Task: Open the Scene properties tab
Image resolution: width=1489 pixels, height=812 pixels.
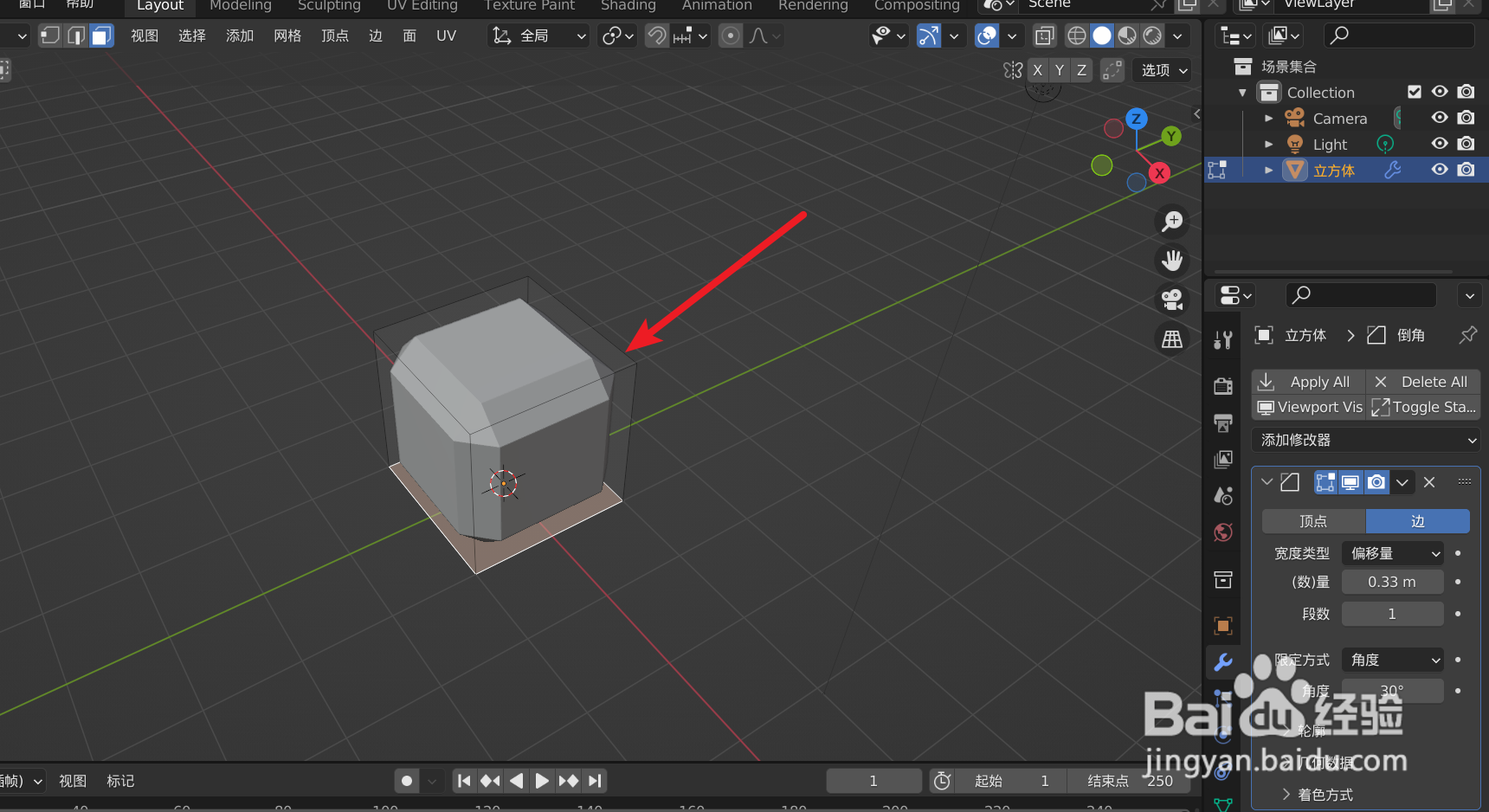Action: pos(1223,496)
